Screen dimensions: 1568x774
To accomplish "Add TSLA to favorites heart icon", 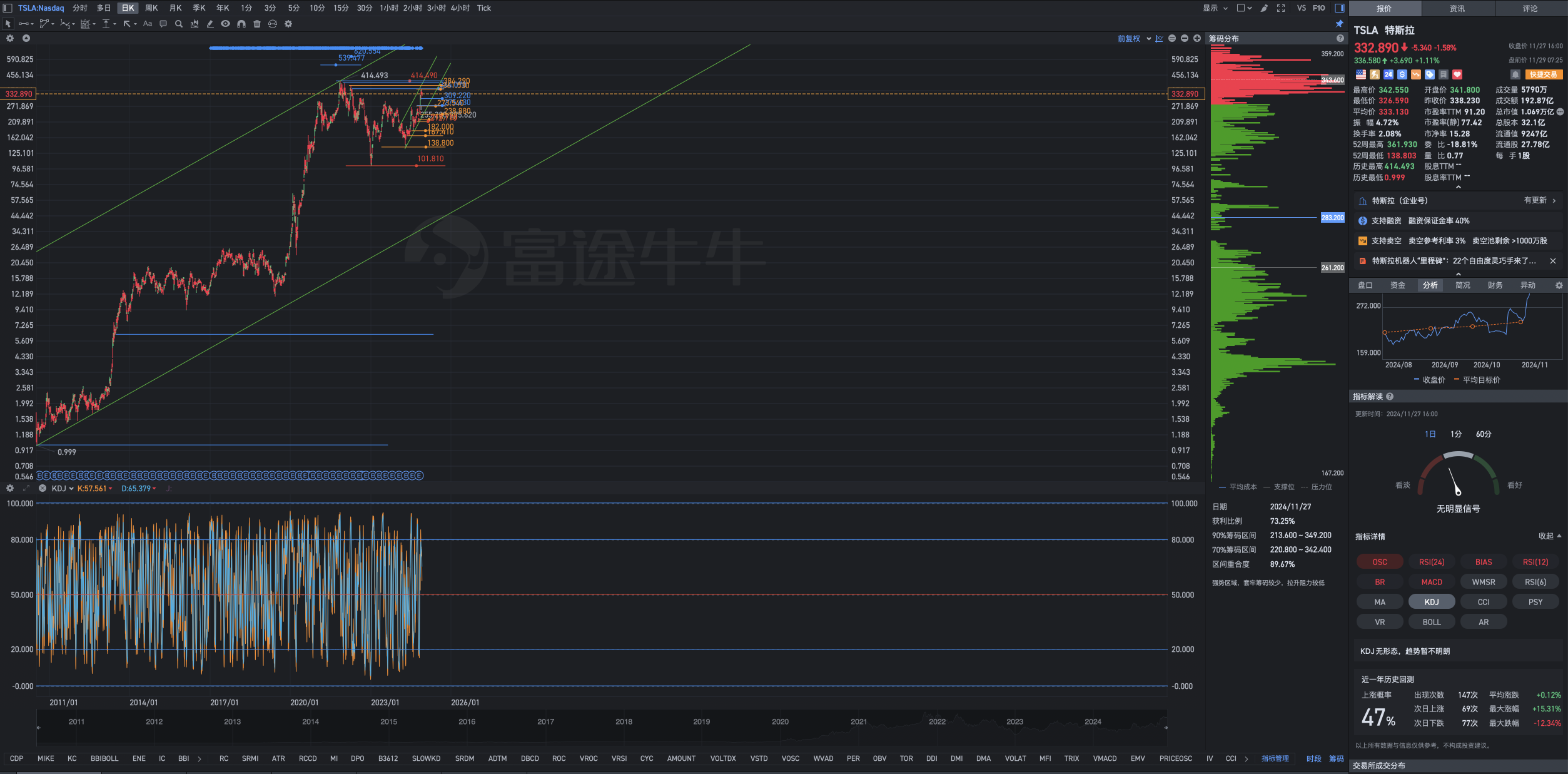I will point(1457,74).
